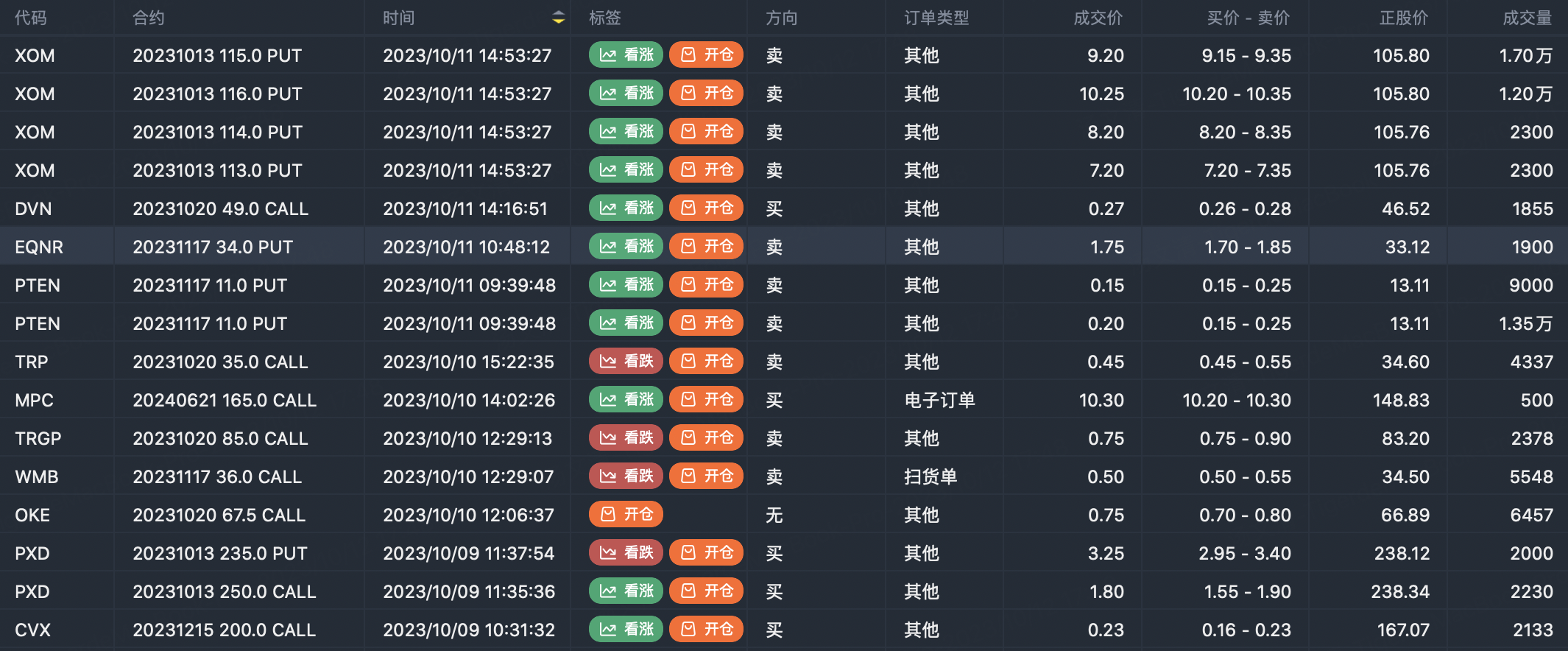Click 看跌 tag on WMB 36.0 CALL row
The width and height of the screenshot is (1568, 651).
[x=626, y=476]
